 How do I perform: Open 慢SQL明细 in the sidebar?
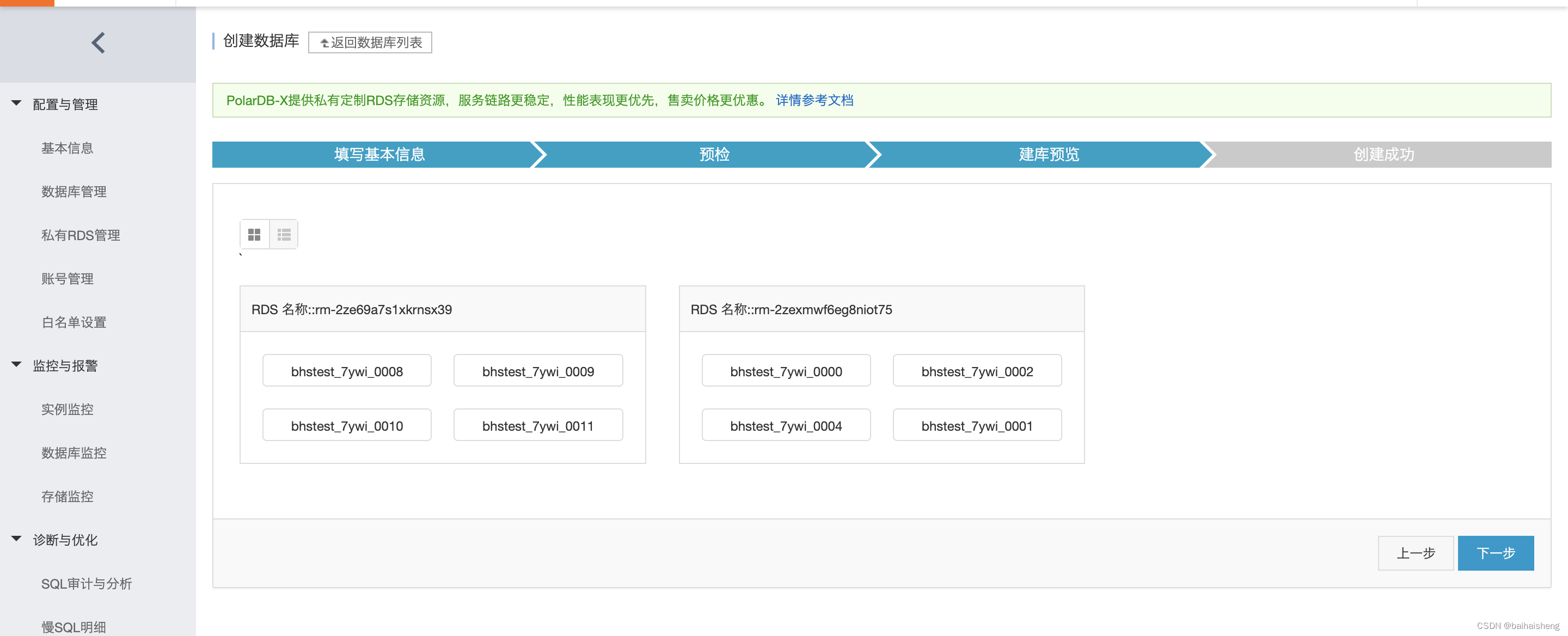coord(73,627)
